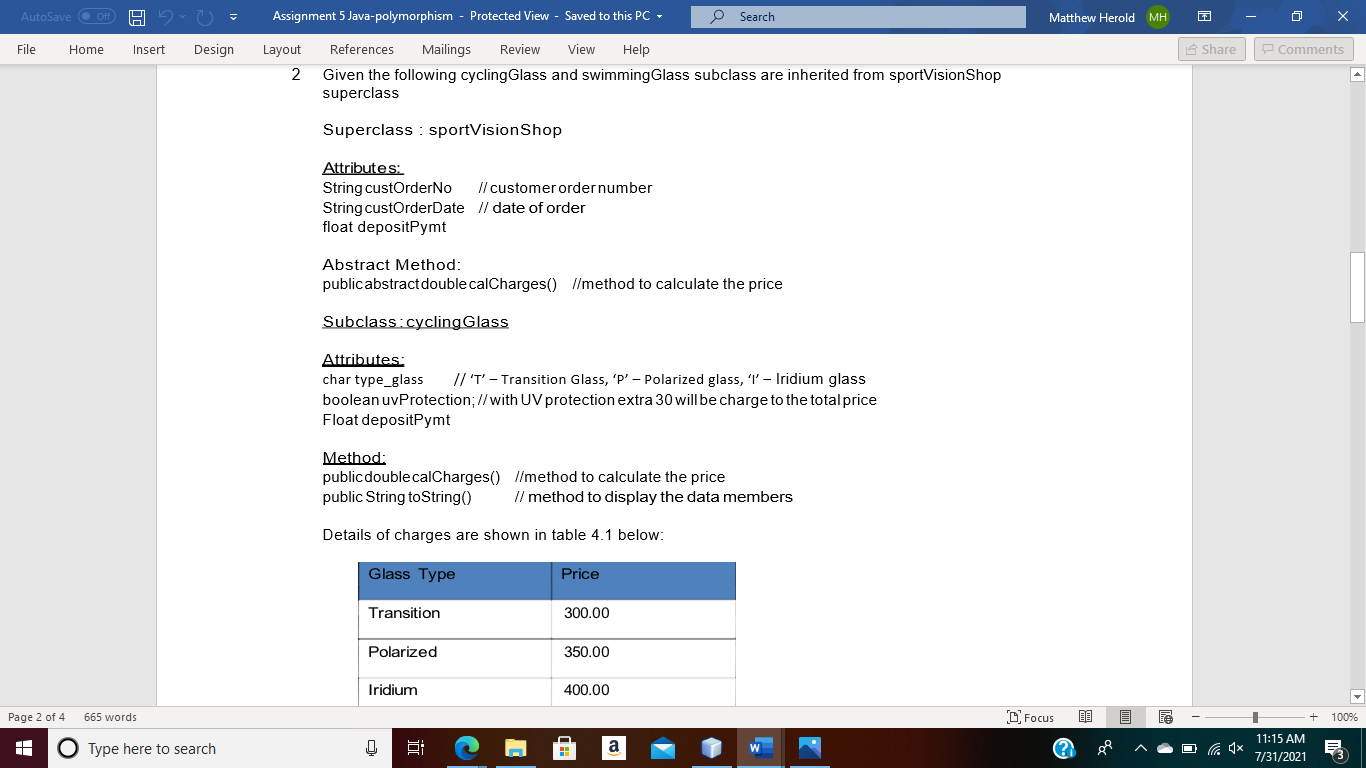Image resolution: width=1366 pixels, height=768 pixels.
Task: Toggle Print Layout view
Action: coord(1125,716)
